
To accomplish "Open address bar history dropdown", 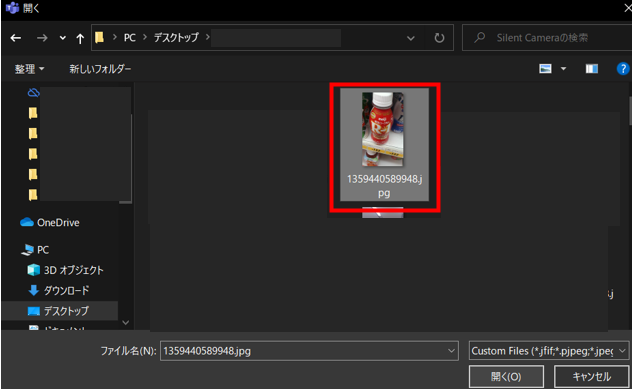I will 411,38.
